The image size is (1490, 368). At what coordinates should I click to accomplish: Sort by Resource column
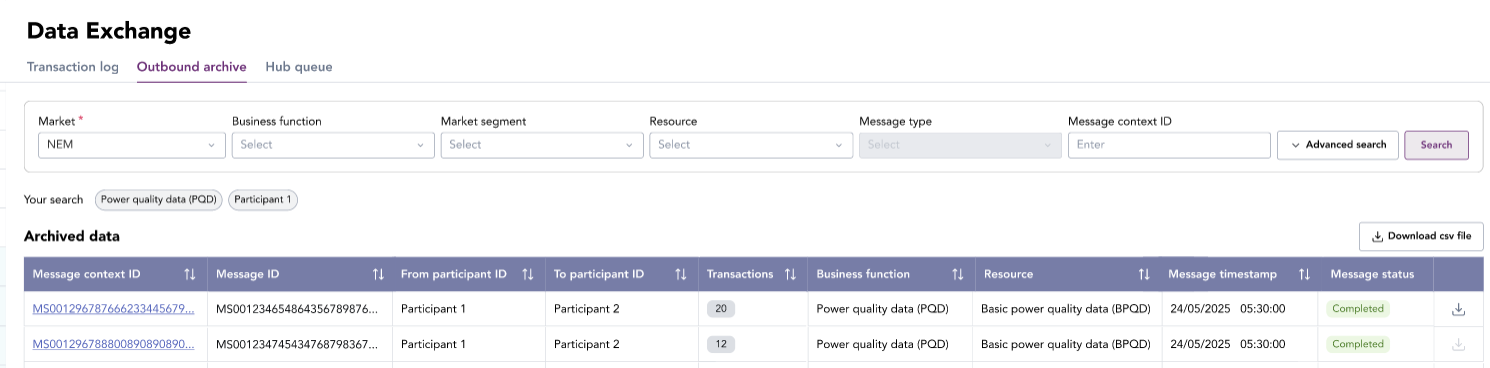point(1144,274)
